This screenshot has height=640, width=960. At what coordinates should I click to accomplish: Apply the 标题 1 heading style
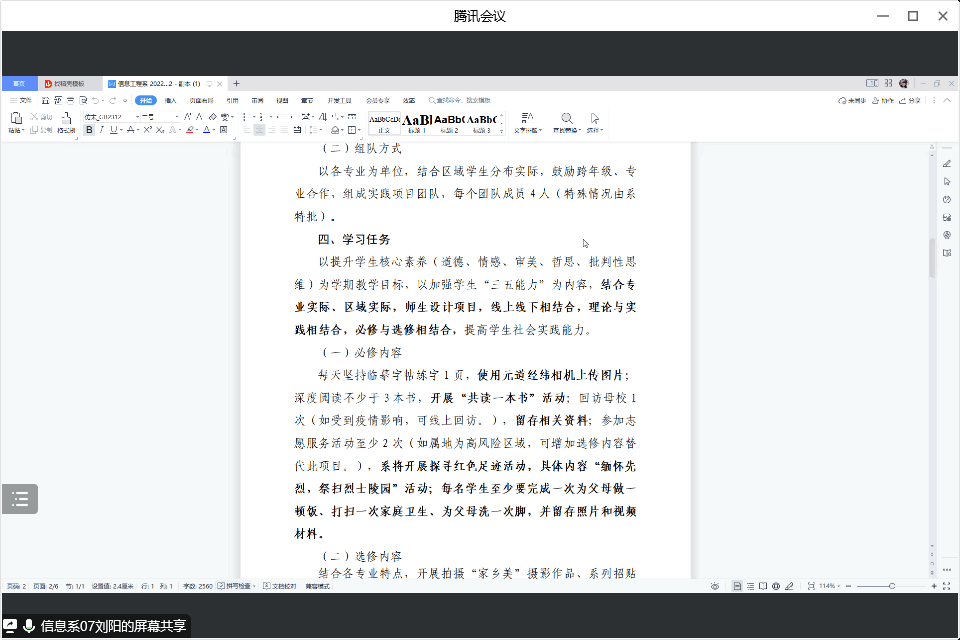tap(417, 121)
